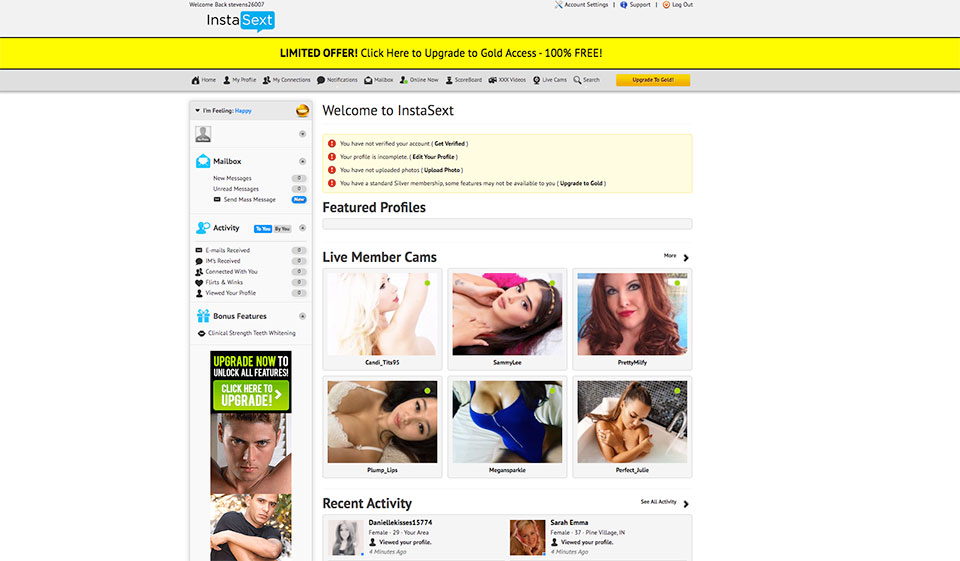Click the Get Verified link

pos(450,144)
